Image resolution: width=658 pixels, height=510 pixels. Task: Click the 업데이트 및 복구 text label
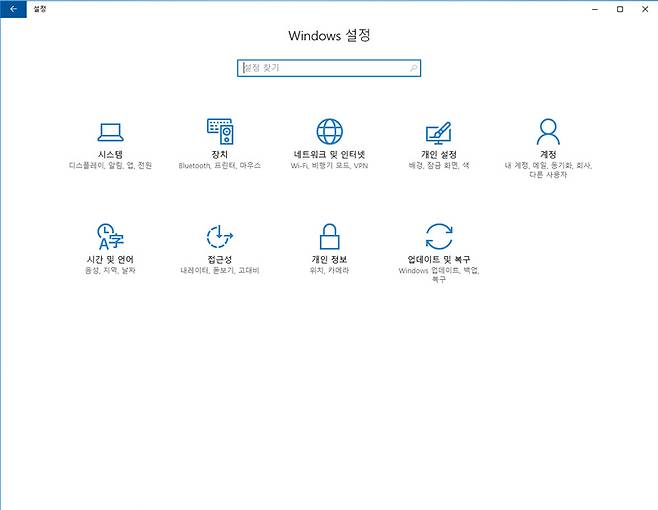(438, 260)
